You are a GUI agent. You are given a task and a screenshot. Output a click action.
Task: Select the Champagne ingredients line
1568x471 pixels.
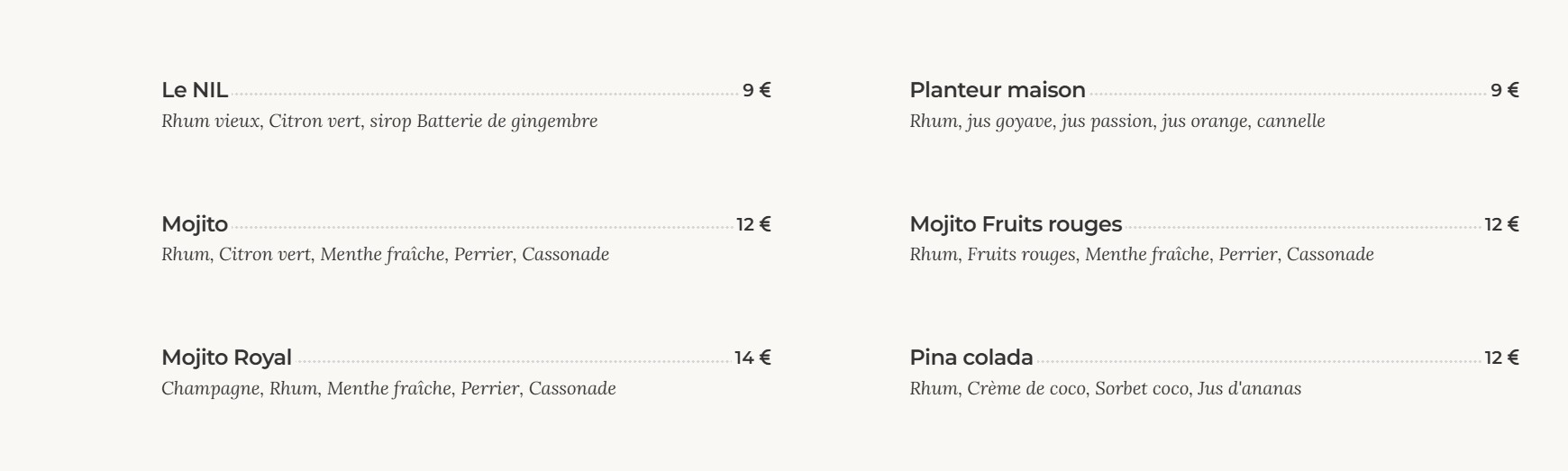389,388
